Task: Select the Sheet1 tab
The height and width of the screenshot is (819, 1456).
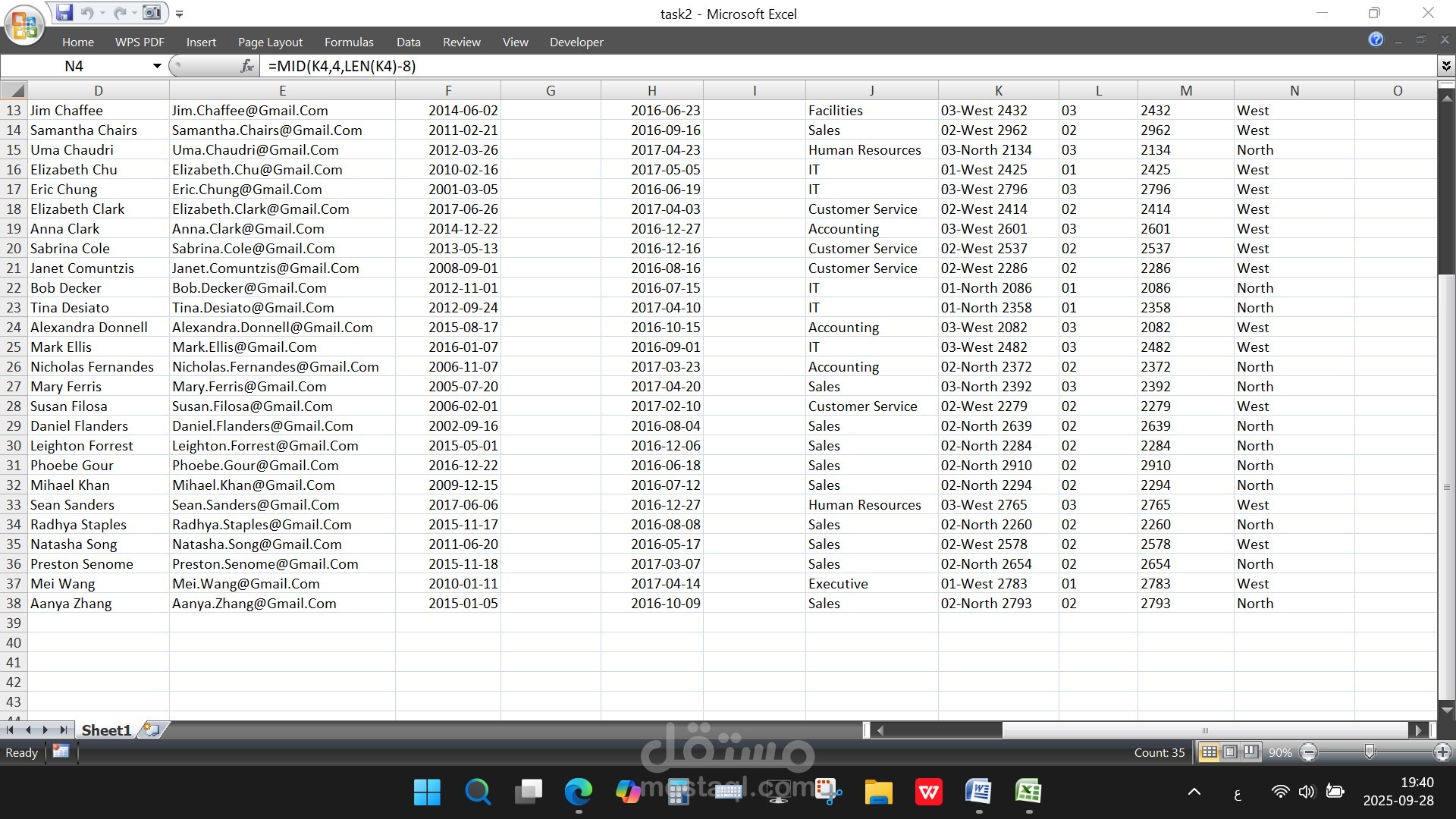Action: click(x=105, y=730)
